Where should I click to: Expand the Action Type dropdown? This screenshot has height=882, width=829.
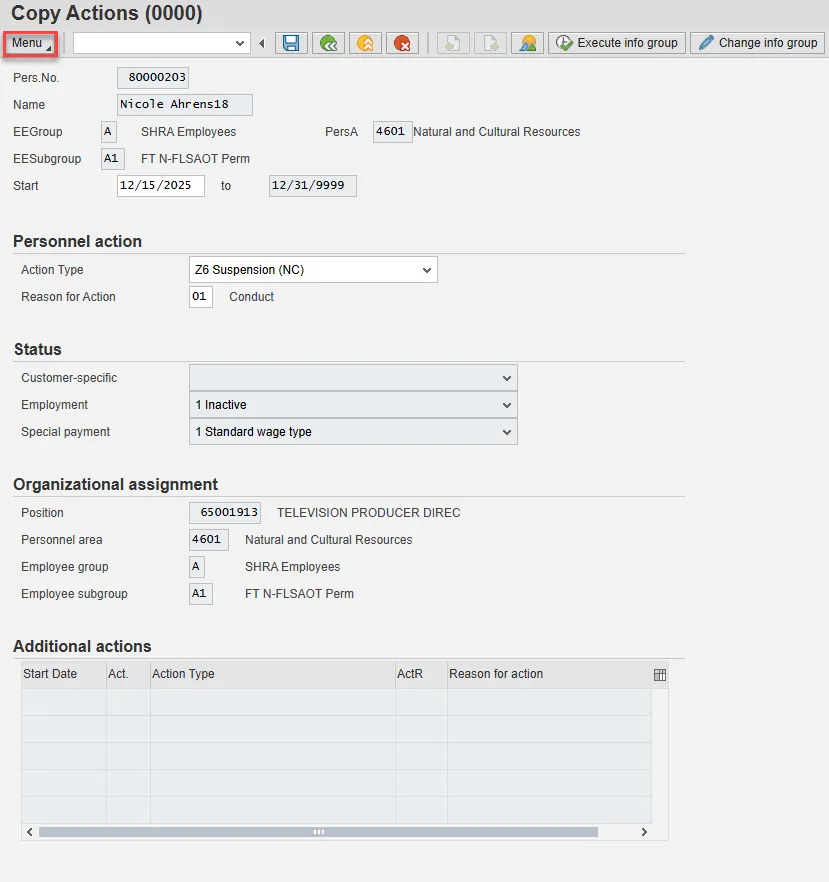click(427, 270)
